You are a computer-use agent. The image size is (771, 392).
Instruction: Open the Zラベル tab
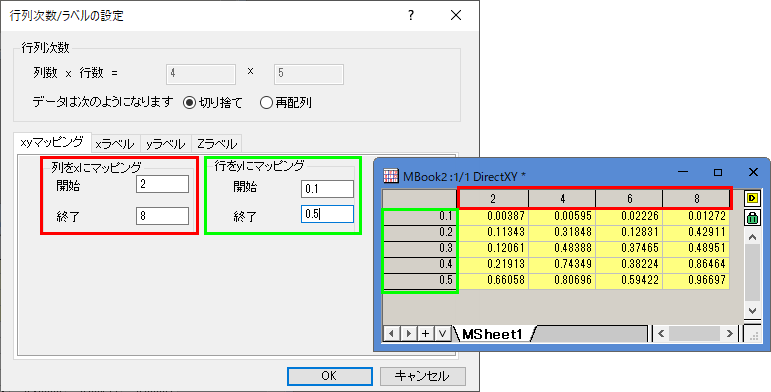(x=216, y=144)
